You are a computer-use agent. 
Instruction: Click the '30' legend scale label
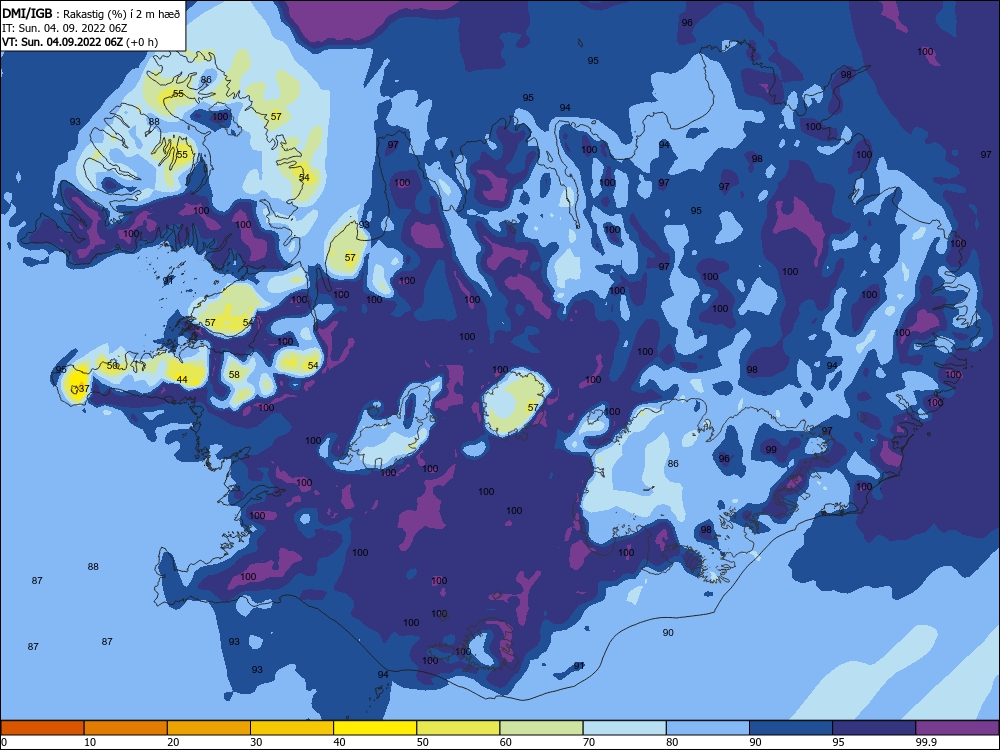click(x=256, y=742)
